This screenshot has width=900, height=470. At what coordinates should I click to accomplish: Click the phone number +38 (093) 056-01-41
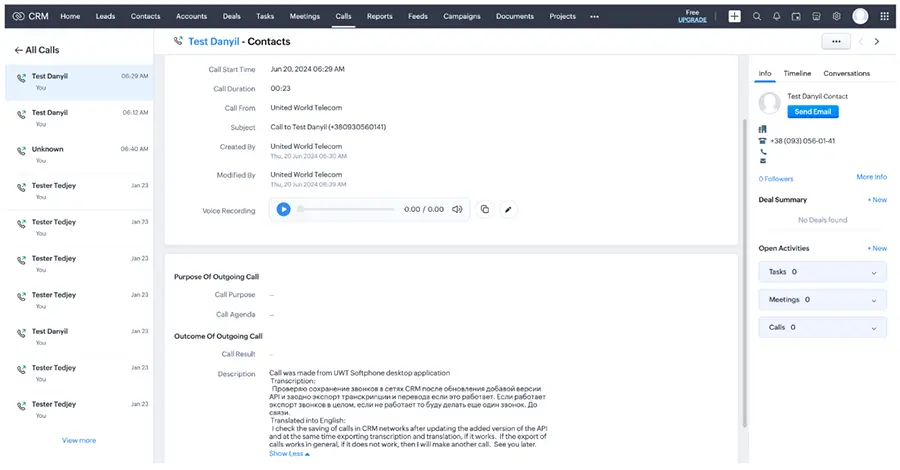802,141
